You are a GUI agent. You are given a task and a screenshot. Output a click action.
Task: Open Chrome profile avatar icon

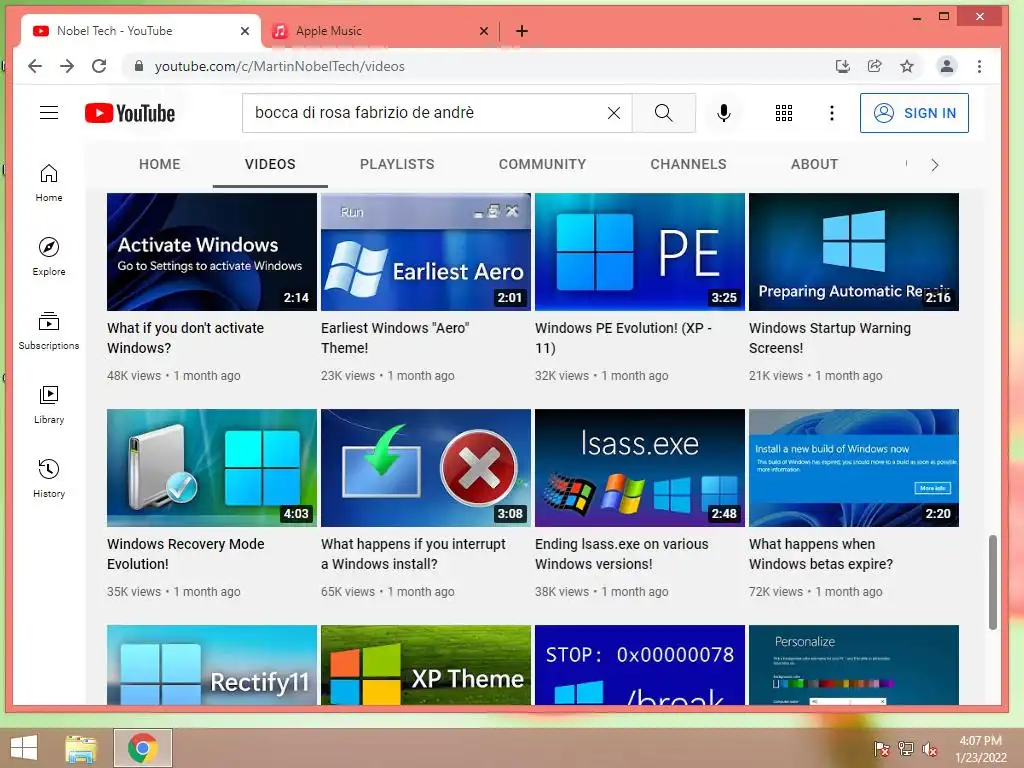coord(946,66)
